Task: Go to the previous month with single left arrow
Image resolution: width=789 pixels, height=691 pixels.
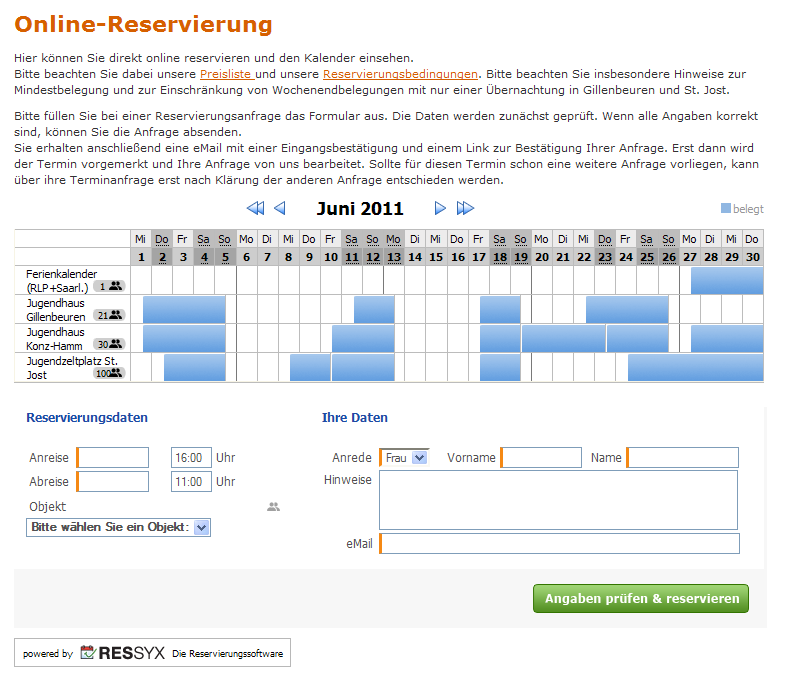Action: click(280, 208)
